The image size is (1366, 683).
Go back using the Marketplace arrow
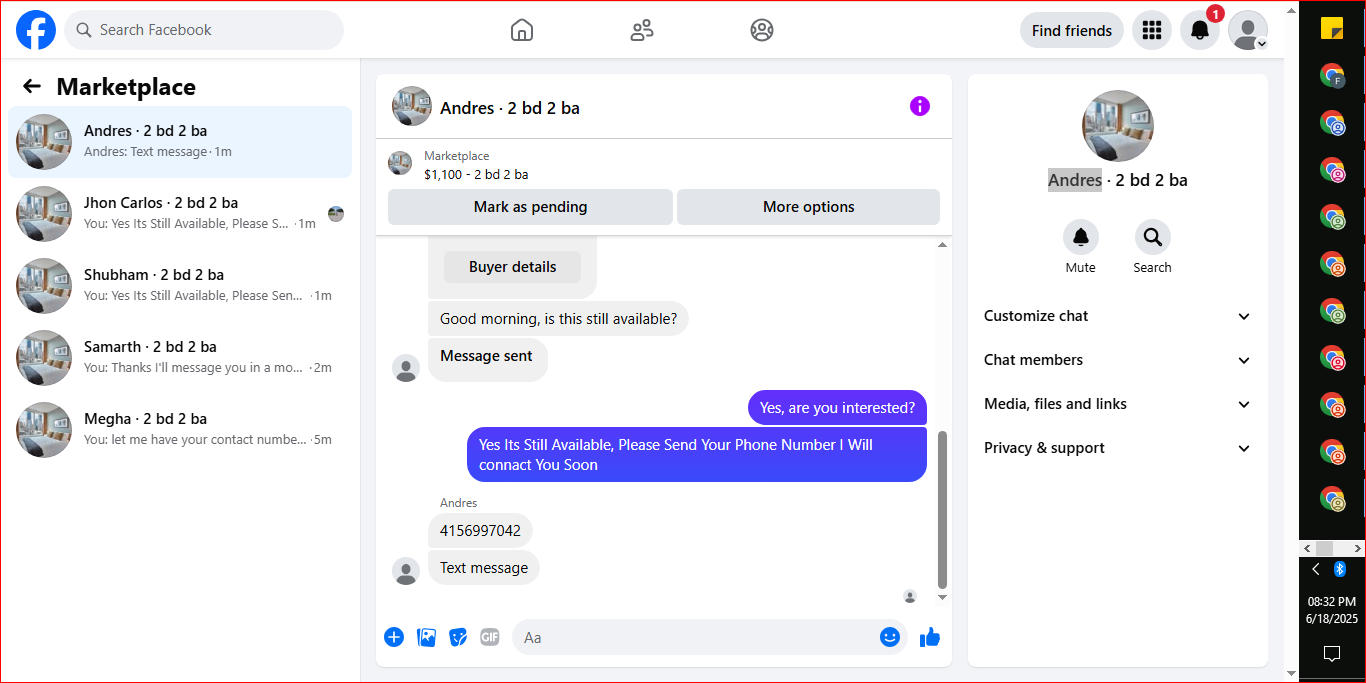32,87
